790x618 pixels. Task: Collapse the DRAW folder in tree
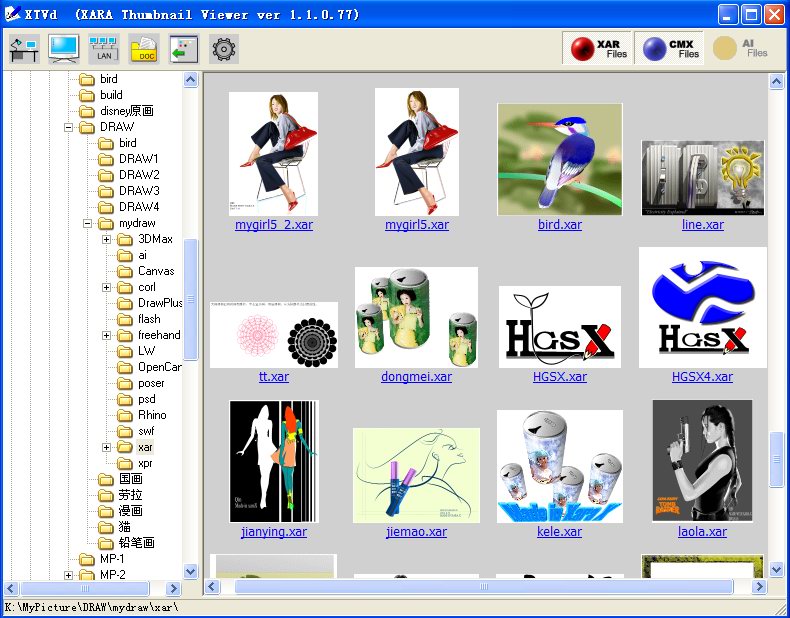point(69,127)
